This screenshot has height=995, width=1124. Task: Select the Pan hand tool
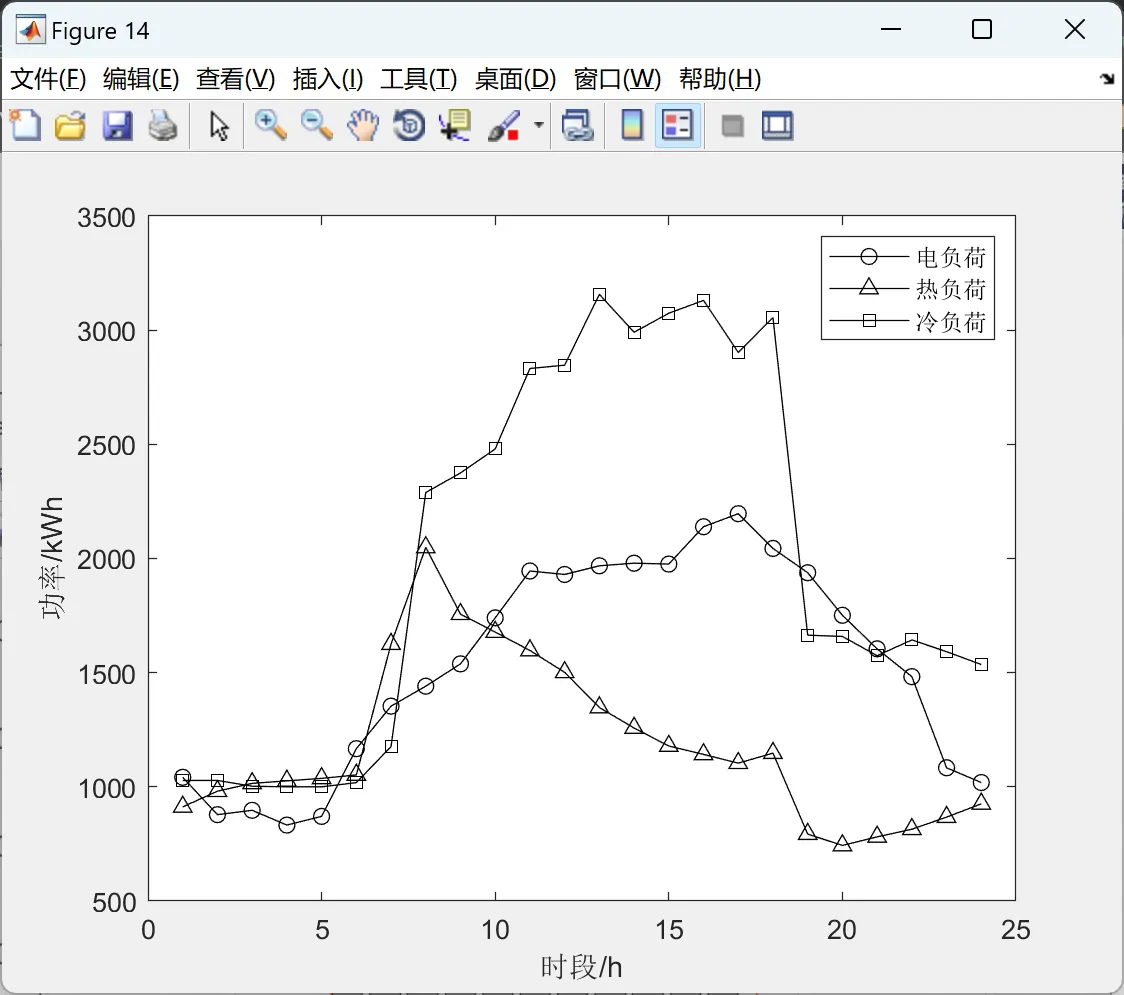pyautogui.click(x=363, y=125)
